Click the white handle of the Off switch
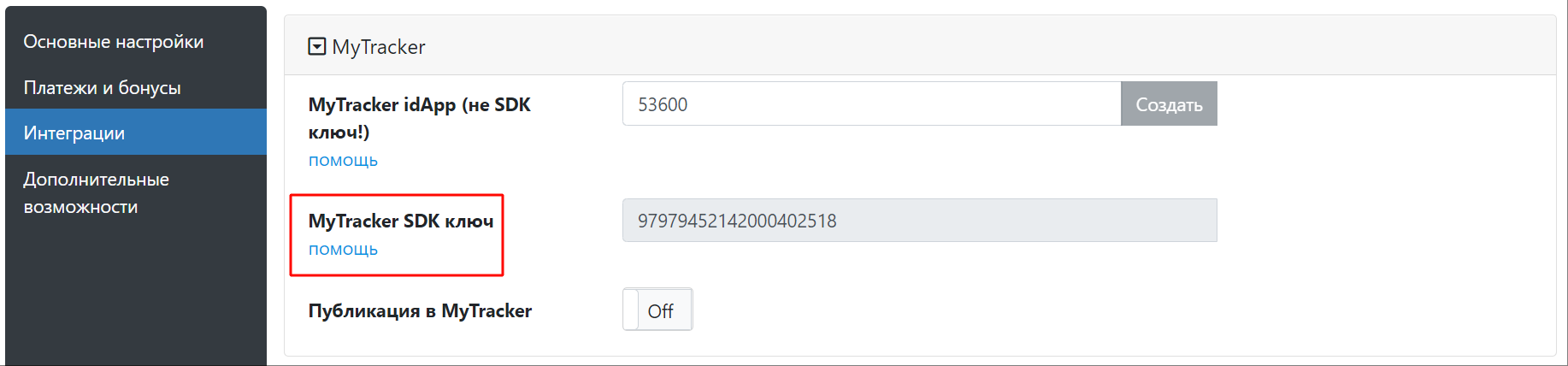The width and height of the screenshot is (1568, 366). pyautogui.click(x=631, y=310)
